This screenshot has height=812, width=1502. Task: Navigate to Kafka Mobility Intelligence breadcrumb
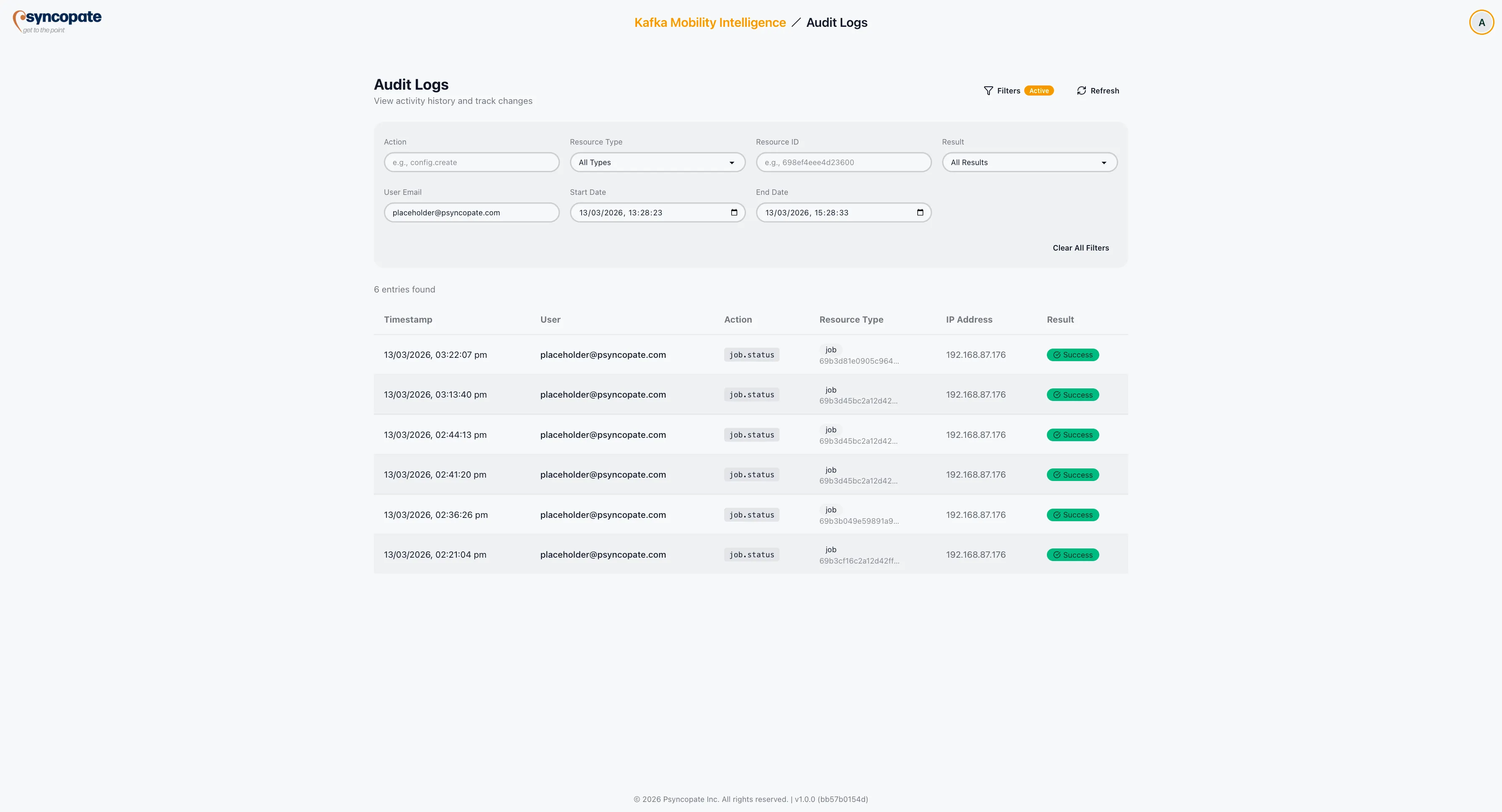(x=710, y=22)
